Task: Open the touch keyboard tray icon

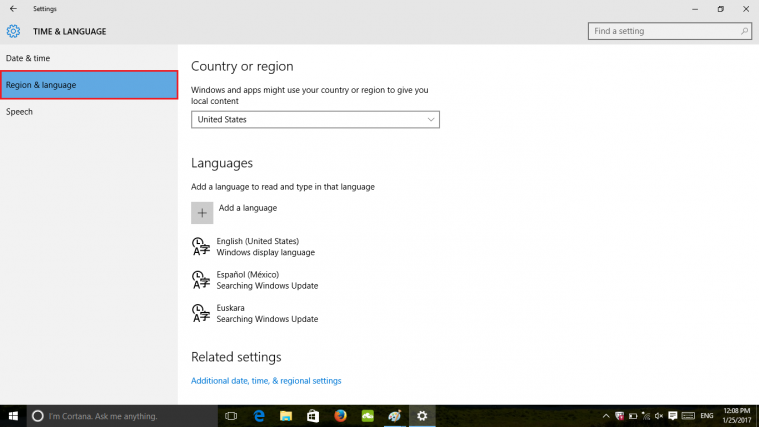Action: [x=688, y=416]
